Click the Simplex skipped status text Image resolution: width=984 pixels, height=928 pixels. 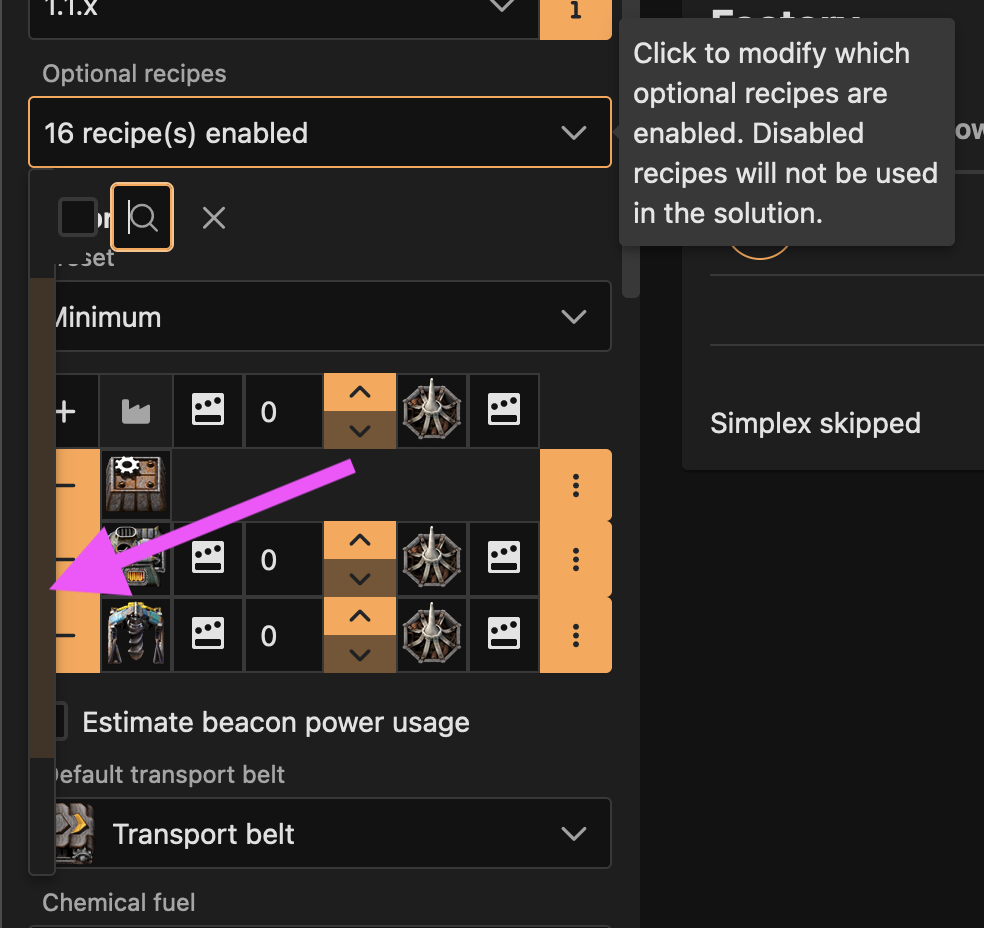click(x=815, y=423)
